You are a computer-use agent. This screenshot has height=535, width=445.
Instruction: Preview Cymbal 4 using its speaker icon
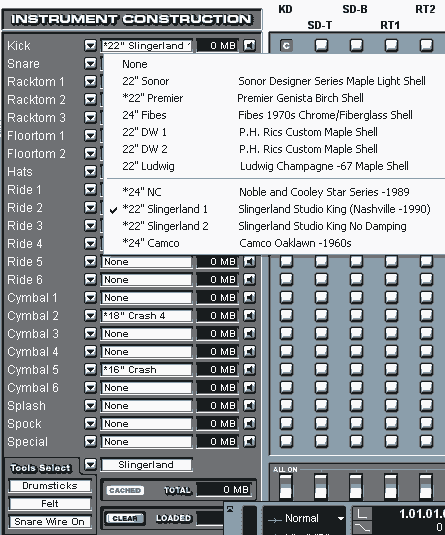pyautogui.click(x=249, y=352)
